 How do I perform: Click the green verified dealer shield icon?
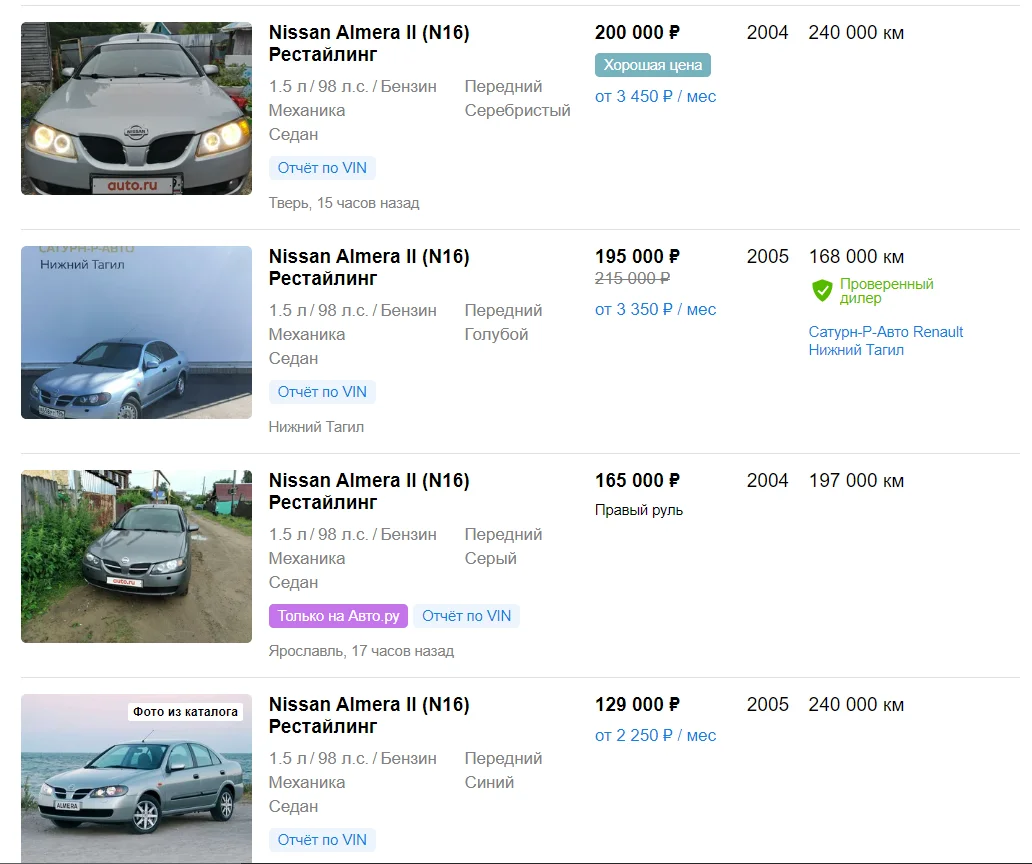[x=822, y=290]
